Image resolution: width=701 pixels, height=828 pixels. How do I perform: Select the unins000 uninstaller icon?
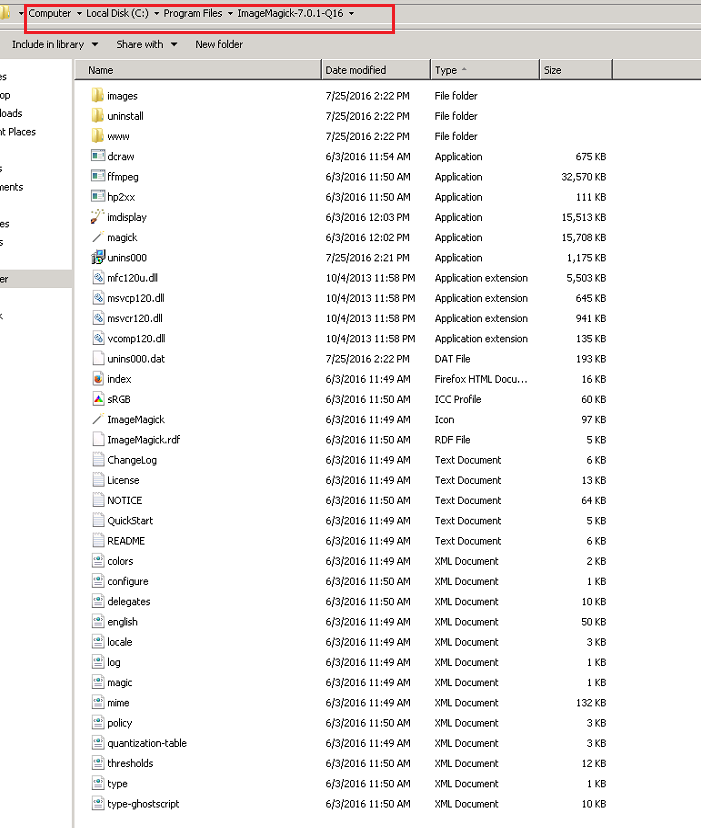98,258
